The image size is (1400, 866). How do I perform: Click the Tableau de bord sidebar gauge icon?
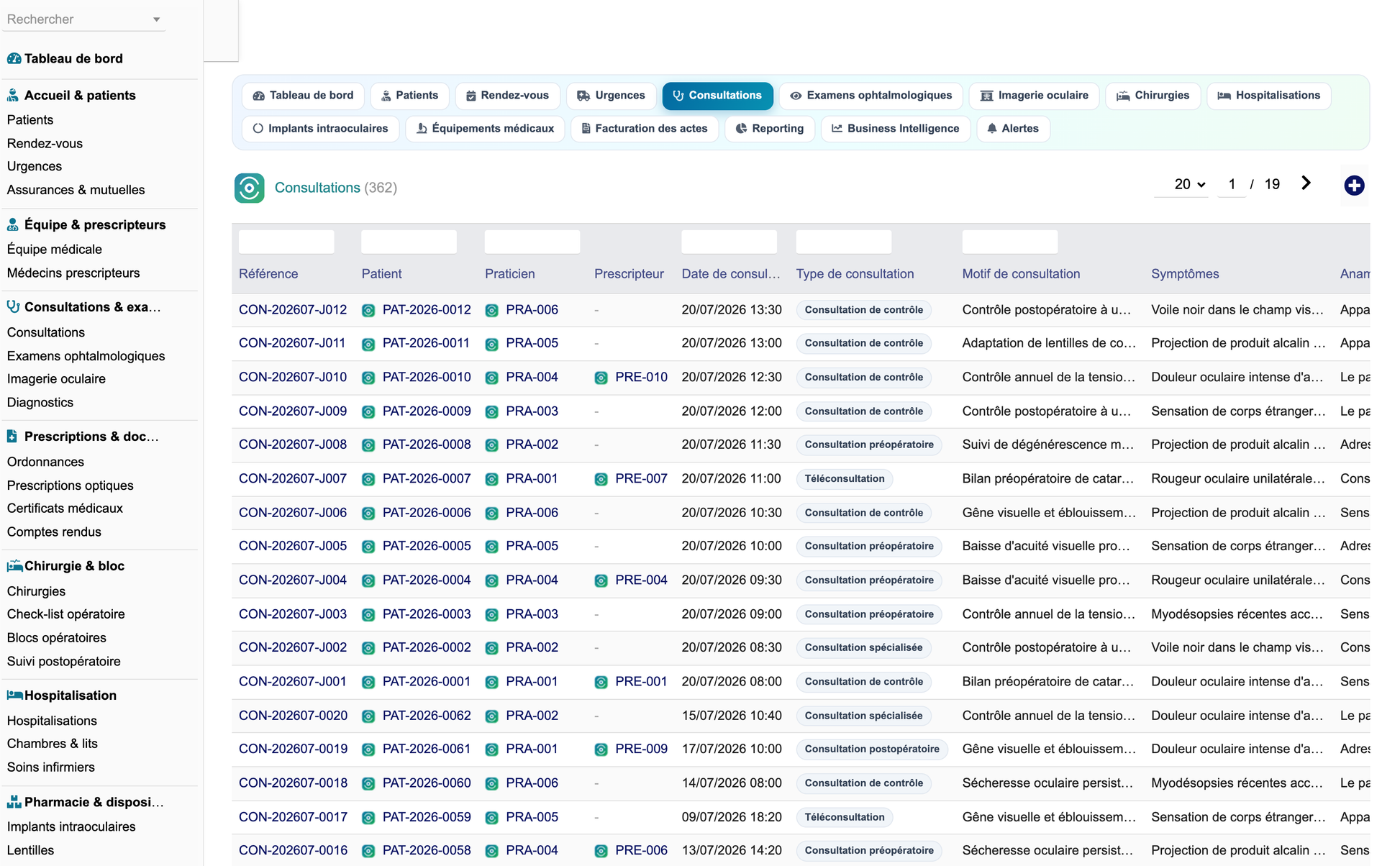[14, 58]
